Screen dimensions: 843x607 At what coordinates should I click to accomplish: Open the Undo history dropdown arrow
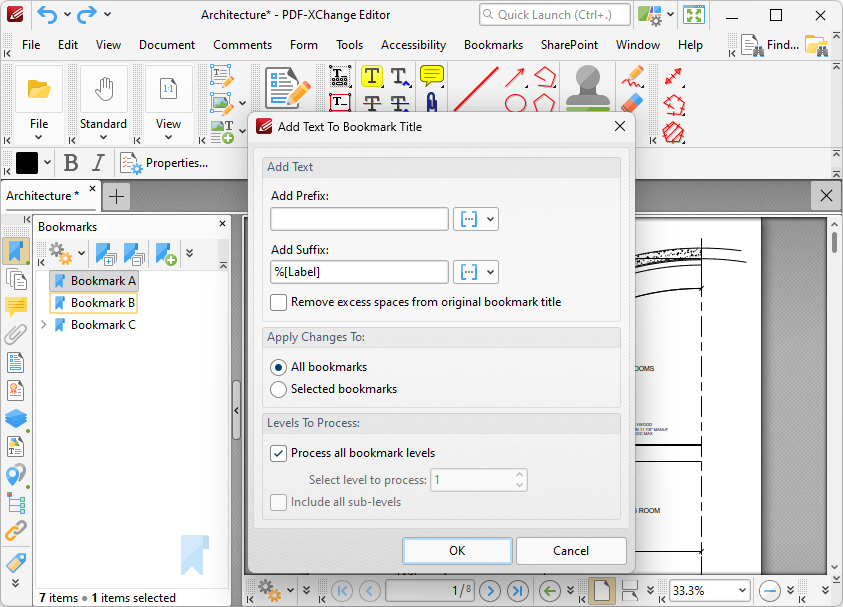point(67,15)
